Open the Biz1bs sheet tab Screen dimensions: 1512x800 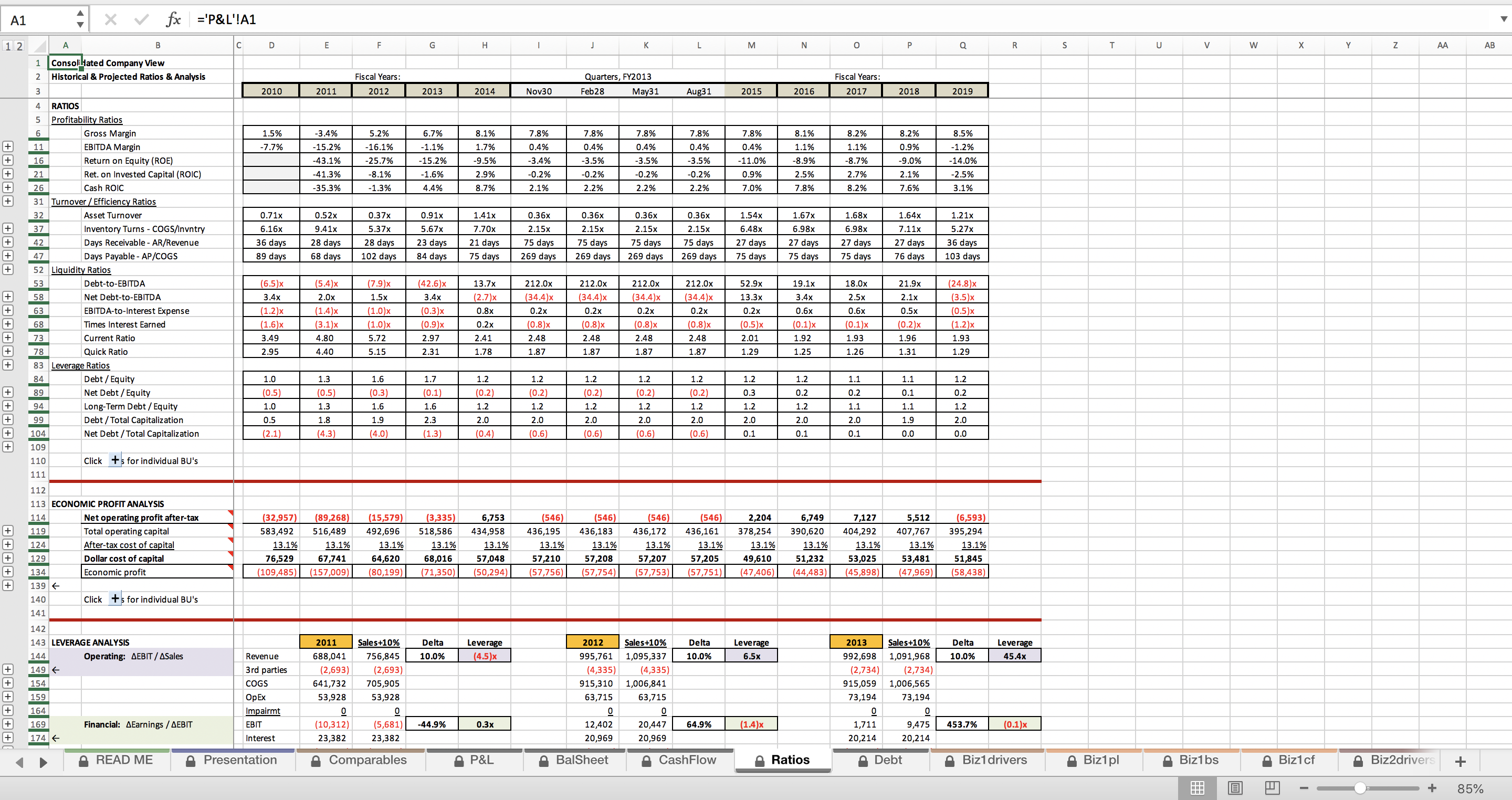click(x=1192, y=760)
